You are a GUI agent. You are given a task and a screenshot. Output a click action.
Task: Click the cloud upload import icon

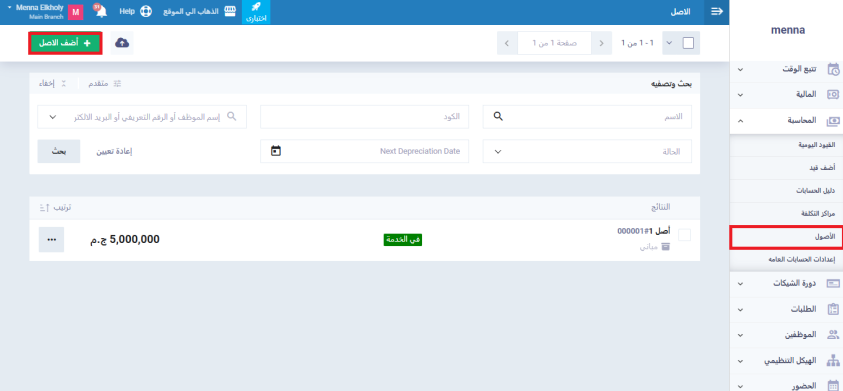click(x=122, y=43)
